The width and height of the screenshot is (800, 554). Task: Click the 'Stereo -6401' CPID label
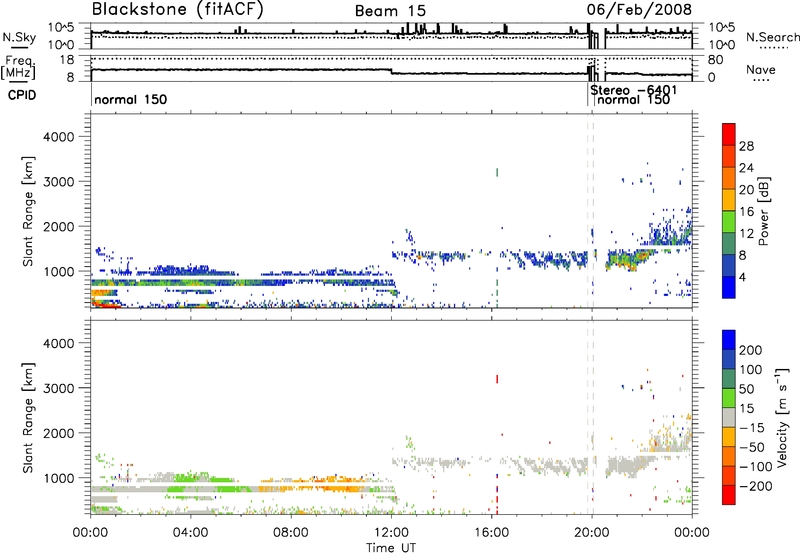tap(634, 90)
